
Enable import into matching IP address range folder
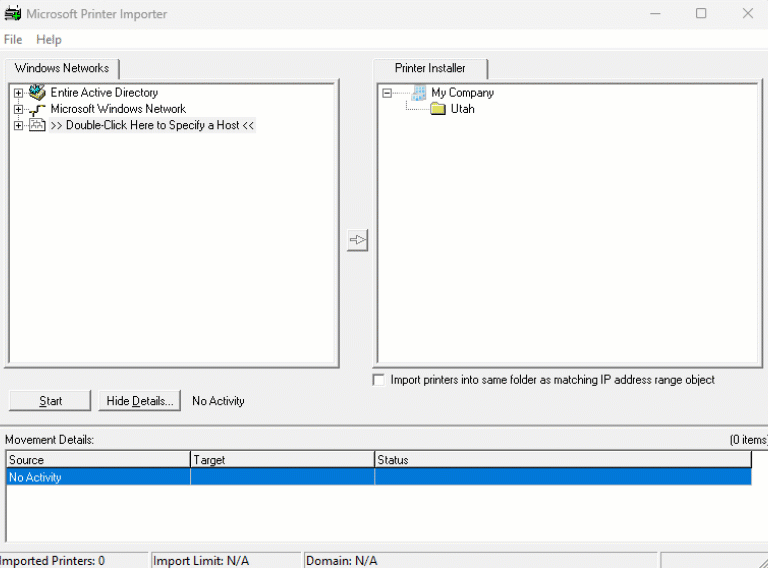[379, 380]
